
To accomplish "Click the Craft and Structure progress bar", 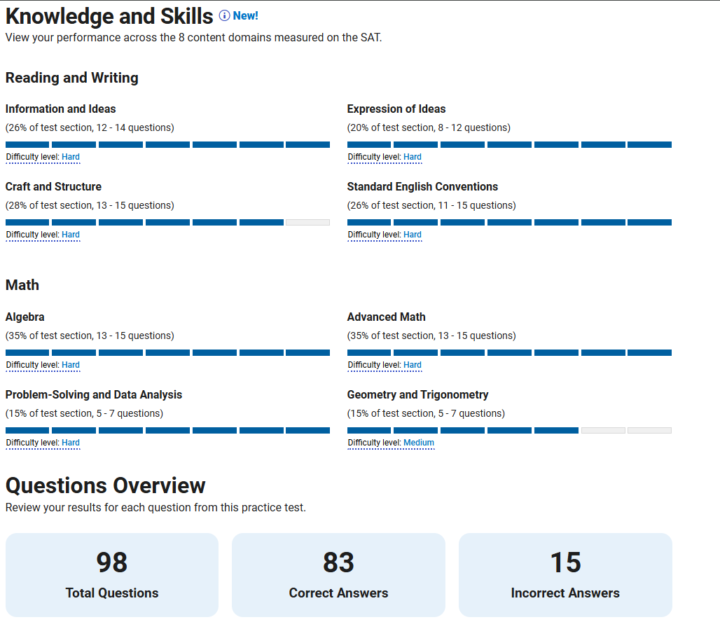I will pos(167,222).
